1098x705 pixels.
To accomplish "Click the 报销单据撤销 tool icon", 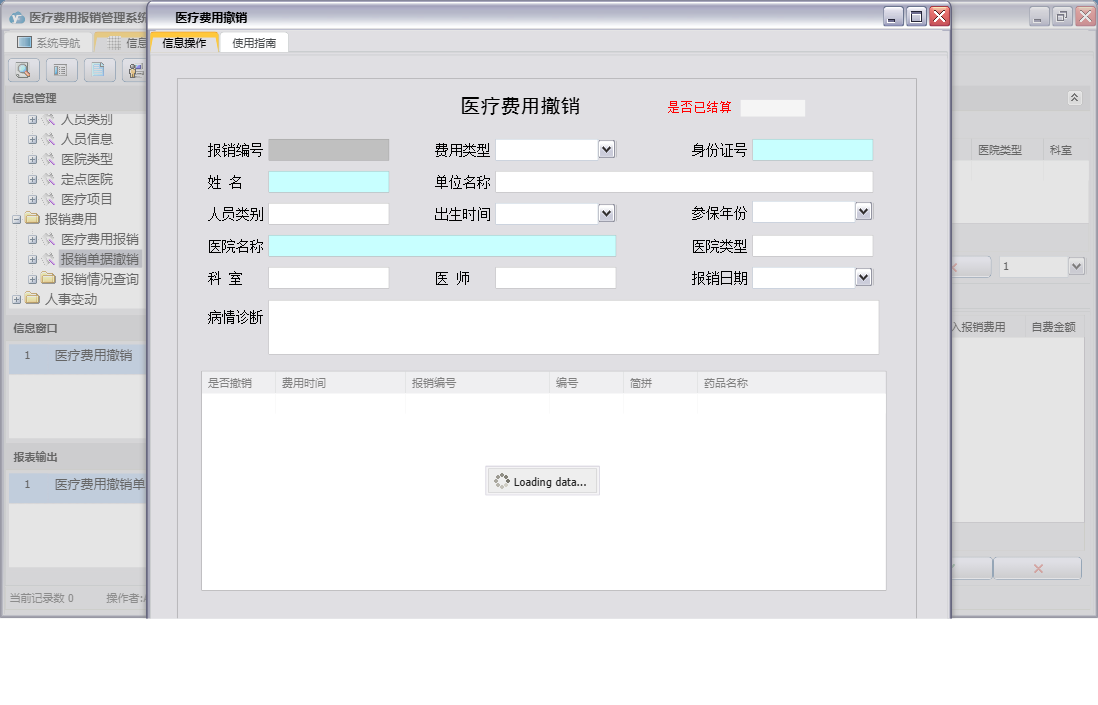I will tap(50, 258).
